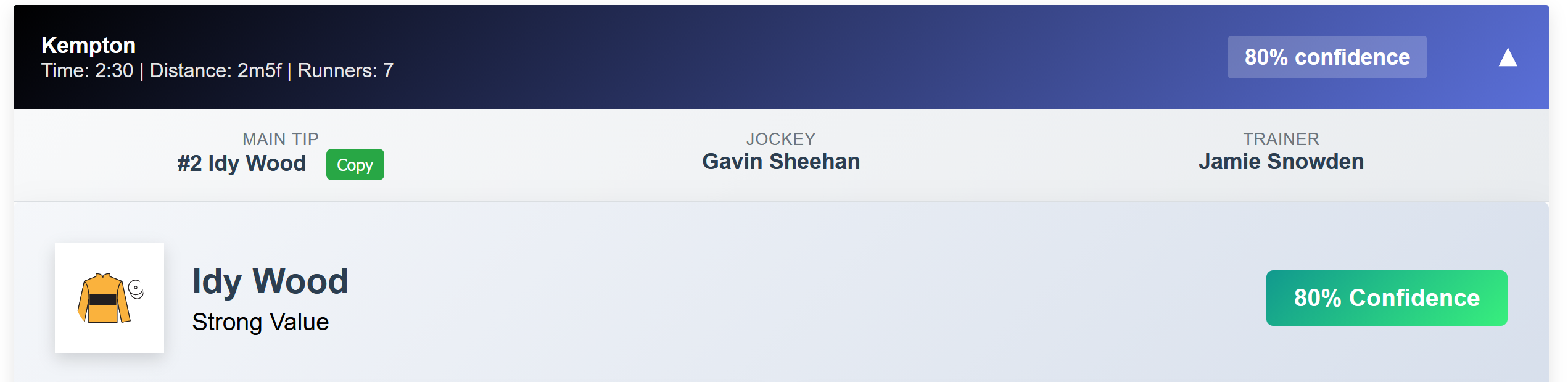Image resolution: width=1568 pixels, height=382 pixels.
Task: Click jockey name Gavin Sheehan
Action: (780, 162)
